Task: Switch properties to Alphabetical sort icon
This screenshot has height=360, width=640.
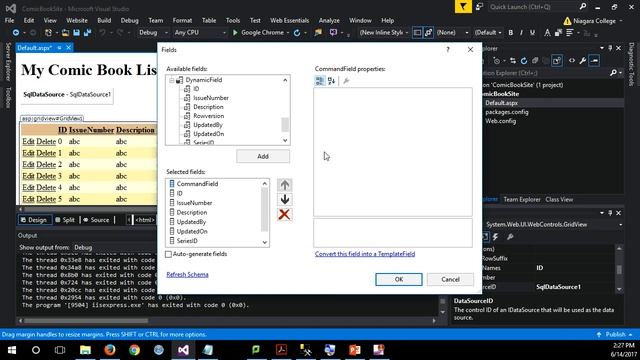Action: coord(331,81)
